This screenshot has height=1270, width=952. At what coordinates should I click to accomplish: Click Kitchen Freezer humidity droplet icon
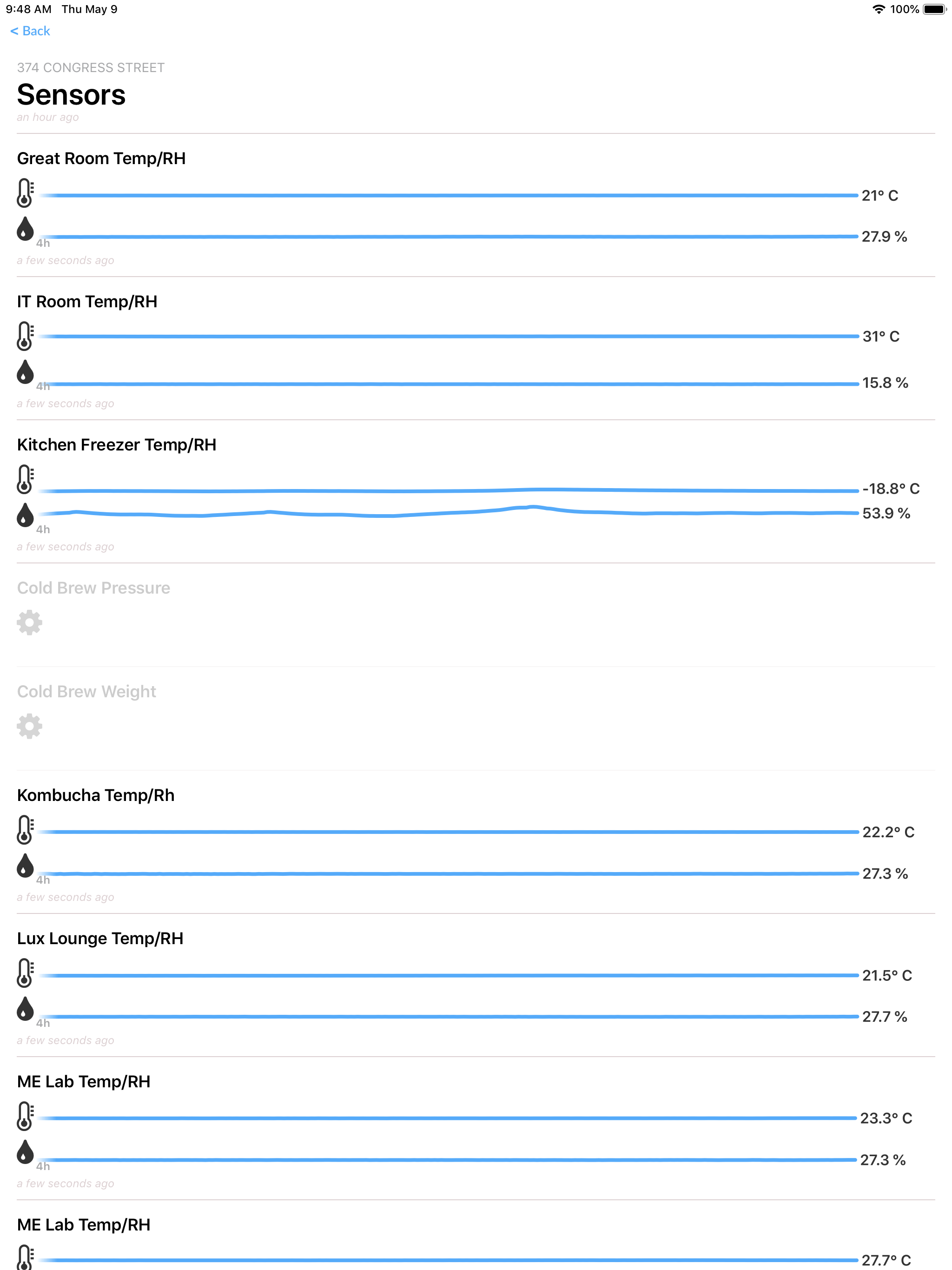pos(25,515)
